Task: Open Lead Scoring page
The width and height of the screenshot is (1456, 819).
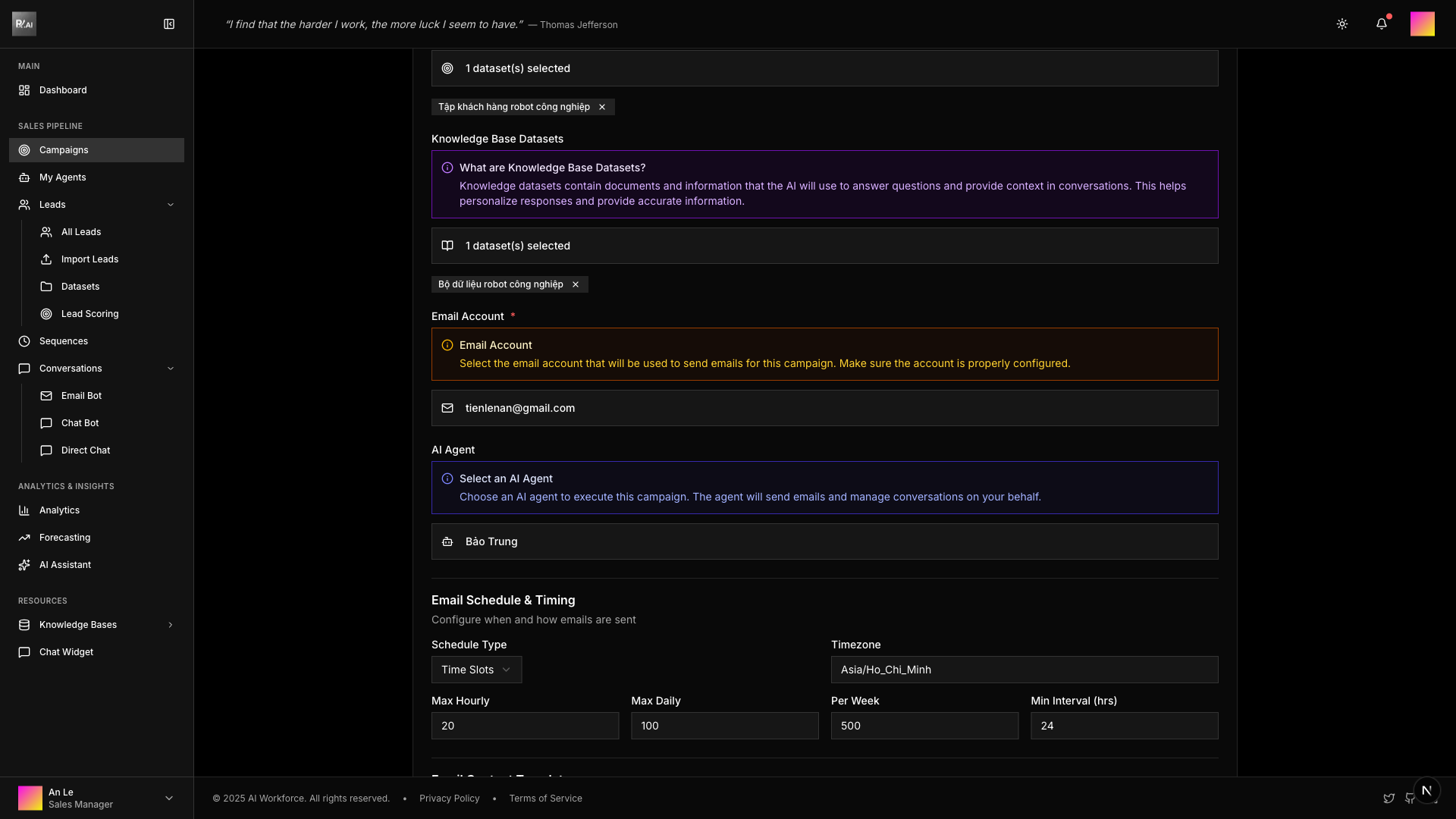Action: 89,314
